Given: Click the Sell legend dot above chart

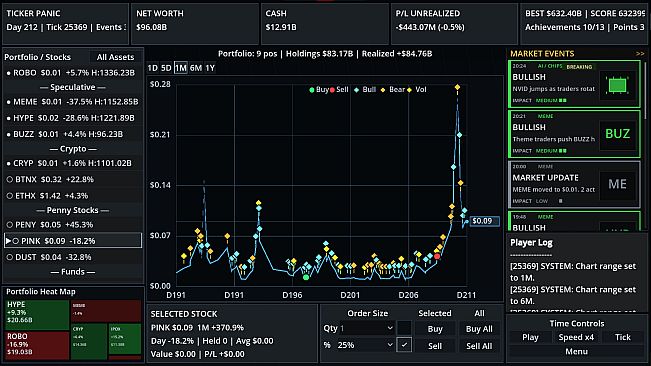Looking at the screenshot, I should click(332, 90).
